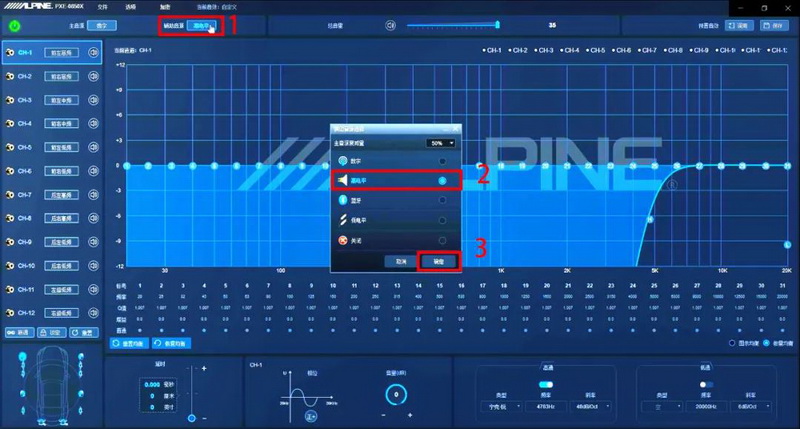Click the green power icon
Screen dimensions: 800x429
15,26
